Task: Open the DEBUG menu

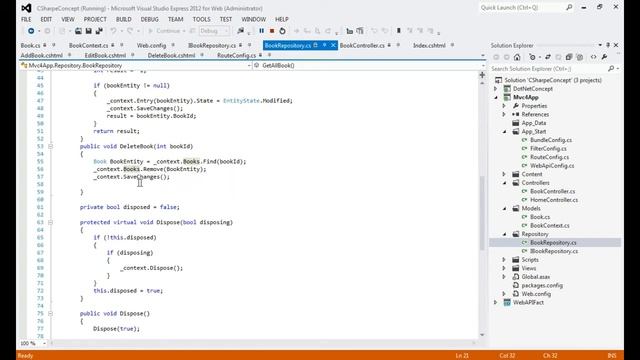Action: tap(149, 19)
